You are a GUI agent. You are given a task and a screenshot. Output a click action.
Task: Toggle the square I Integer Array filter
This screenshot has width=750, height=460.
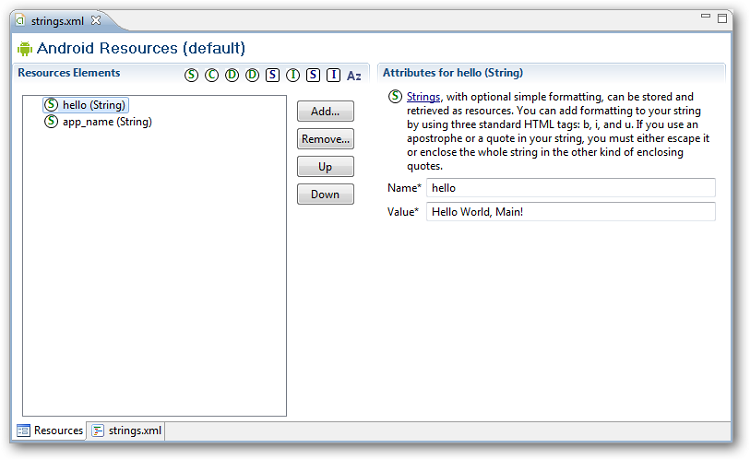(x=333, y=75)
